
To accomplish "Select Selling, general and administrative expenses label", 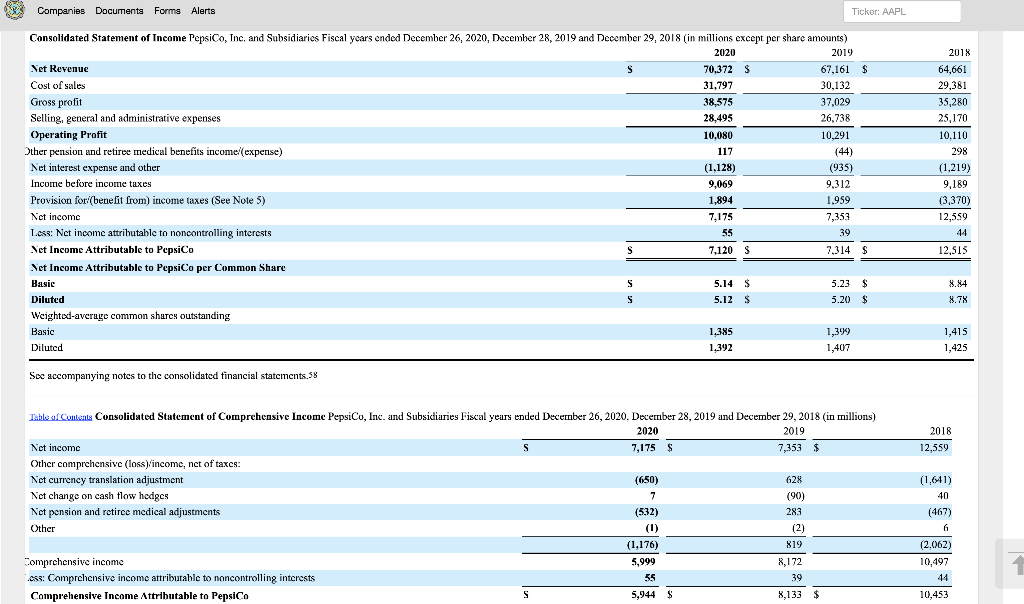I will coord(125,118).
